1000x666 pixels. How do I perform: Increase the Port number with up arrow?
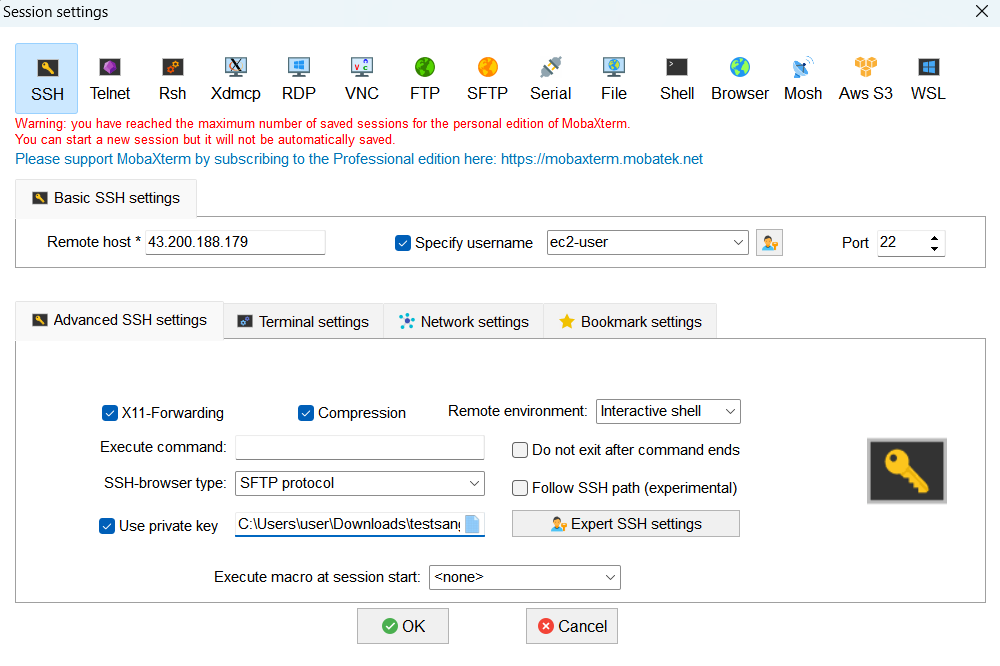click(934, 238)
